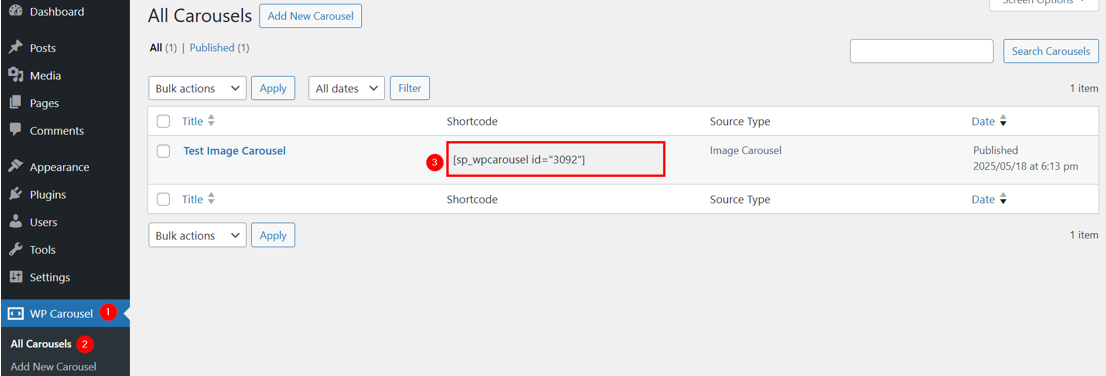
Task: Click the Dashboard gauge icon
Action: click(16, 12)
